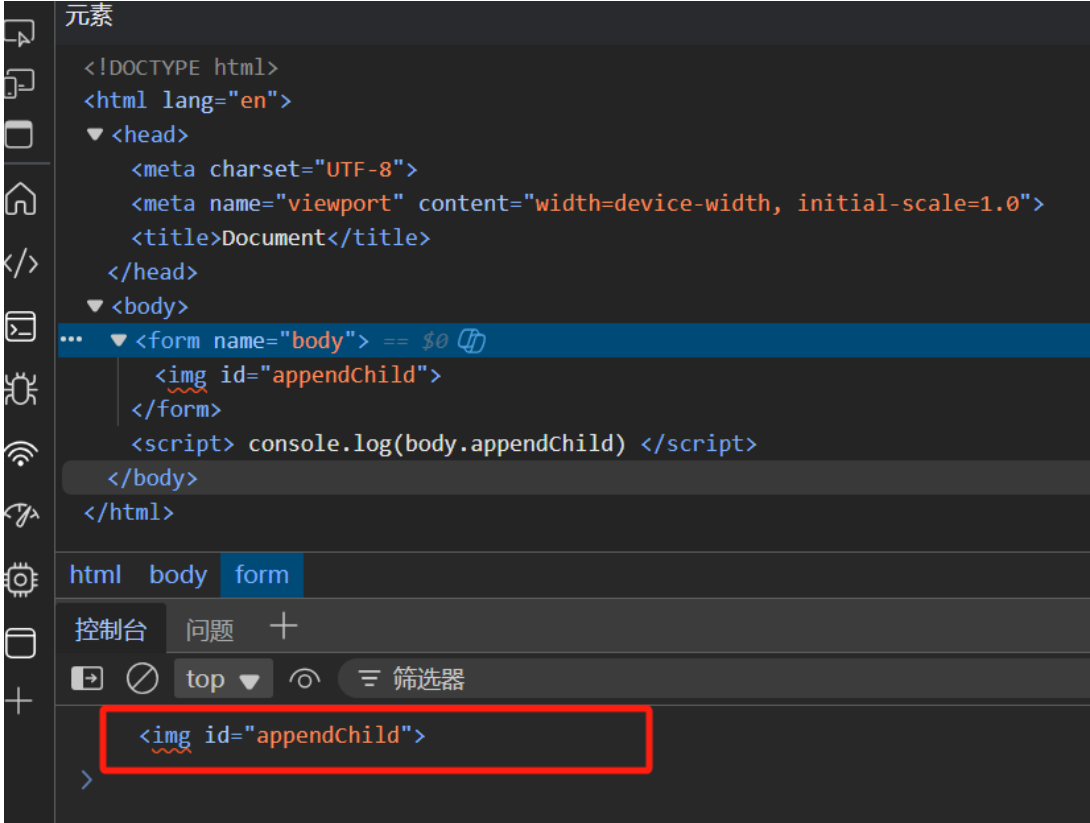Focus the 筛选器 filter field
Screen dimensions: 1090x823
(x=716, y=679)
